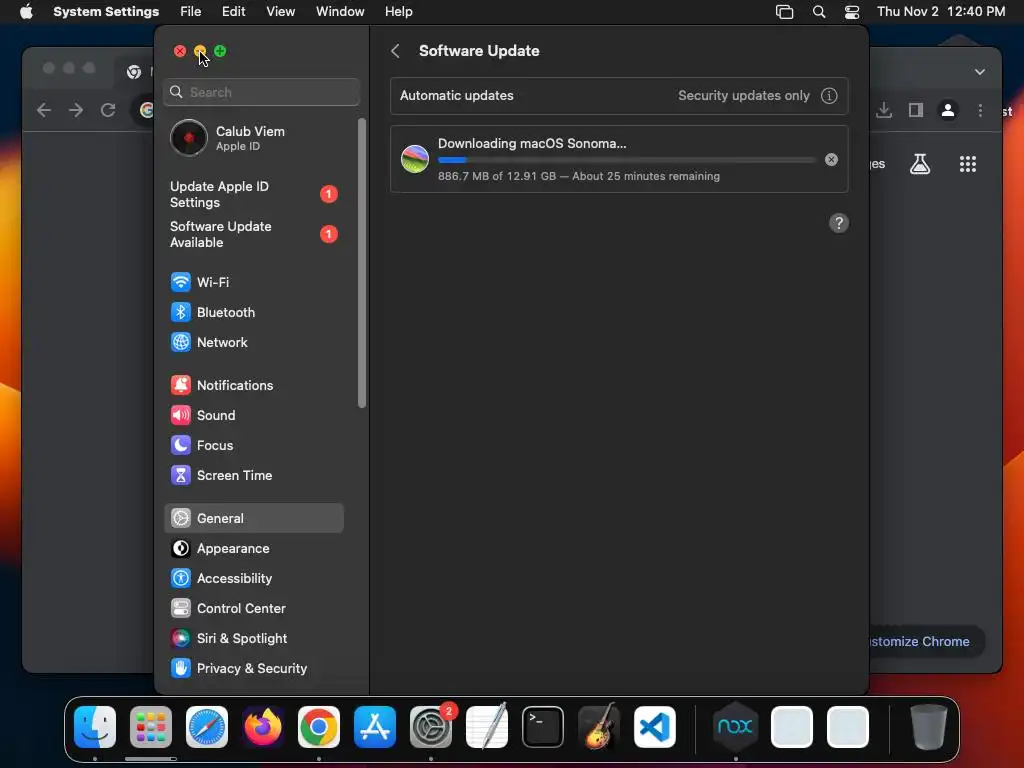Click the macOS Sonoma installer icon
Viewport: 1024px width, 768px height.
(x=415, y=159)
